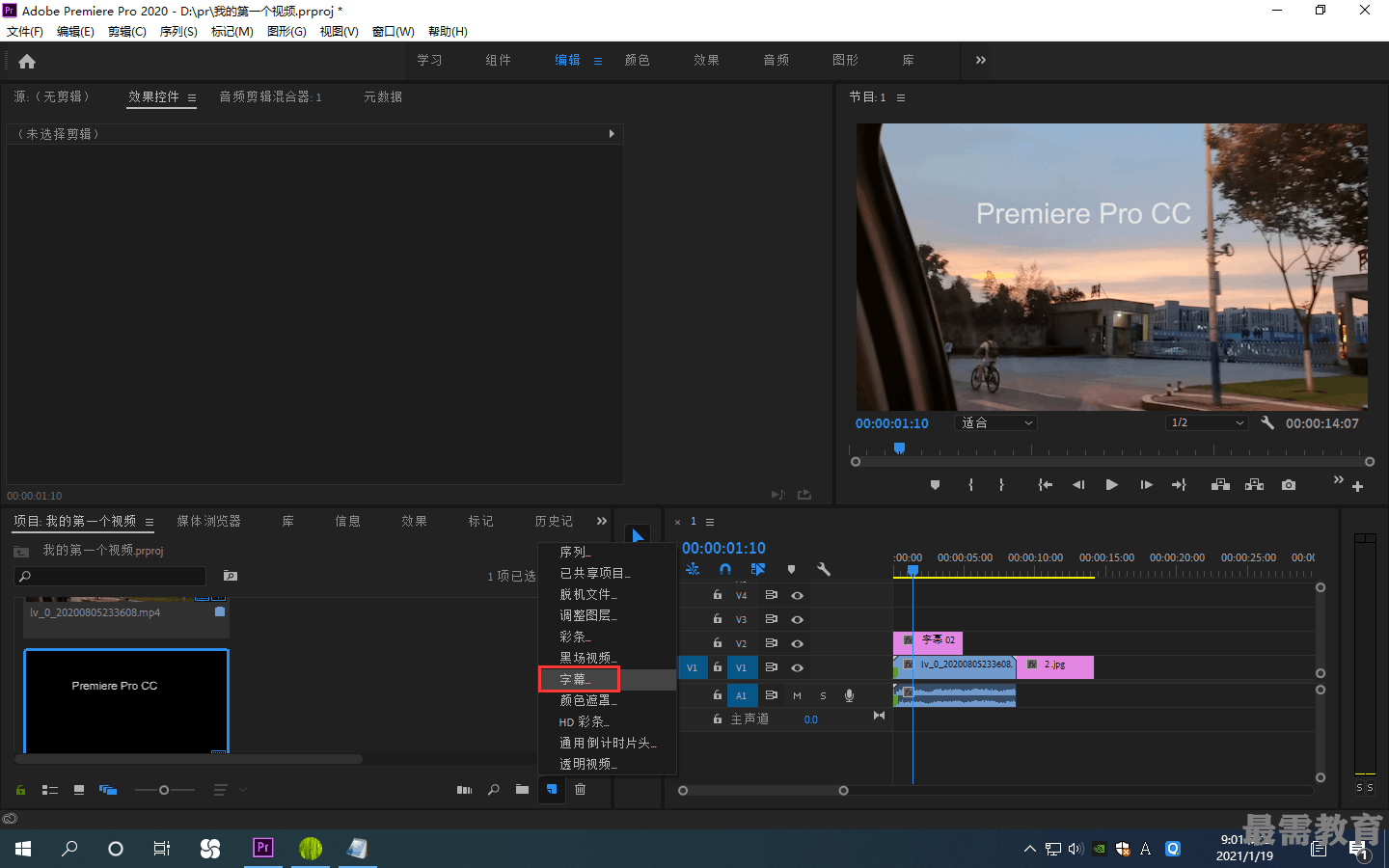The height and width of the screenshot is (868, 1389).
Task: Switch Project panel to icon view
Action: tap(79, 790)
